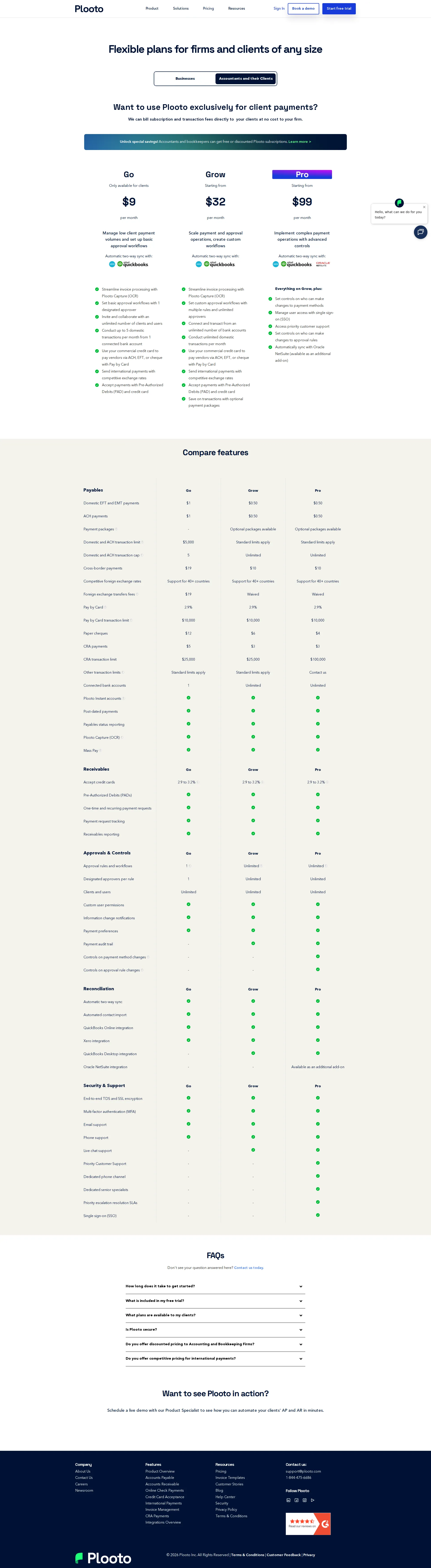This screenshot has width=431, height=1568.
Task: Open the Solutions menu item
Action: pyautogui.click(x=180, y=9)
